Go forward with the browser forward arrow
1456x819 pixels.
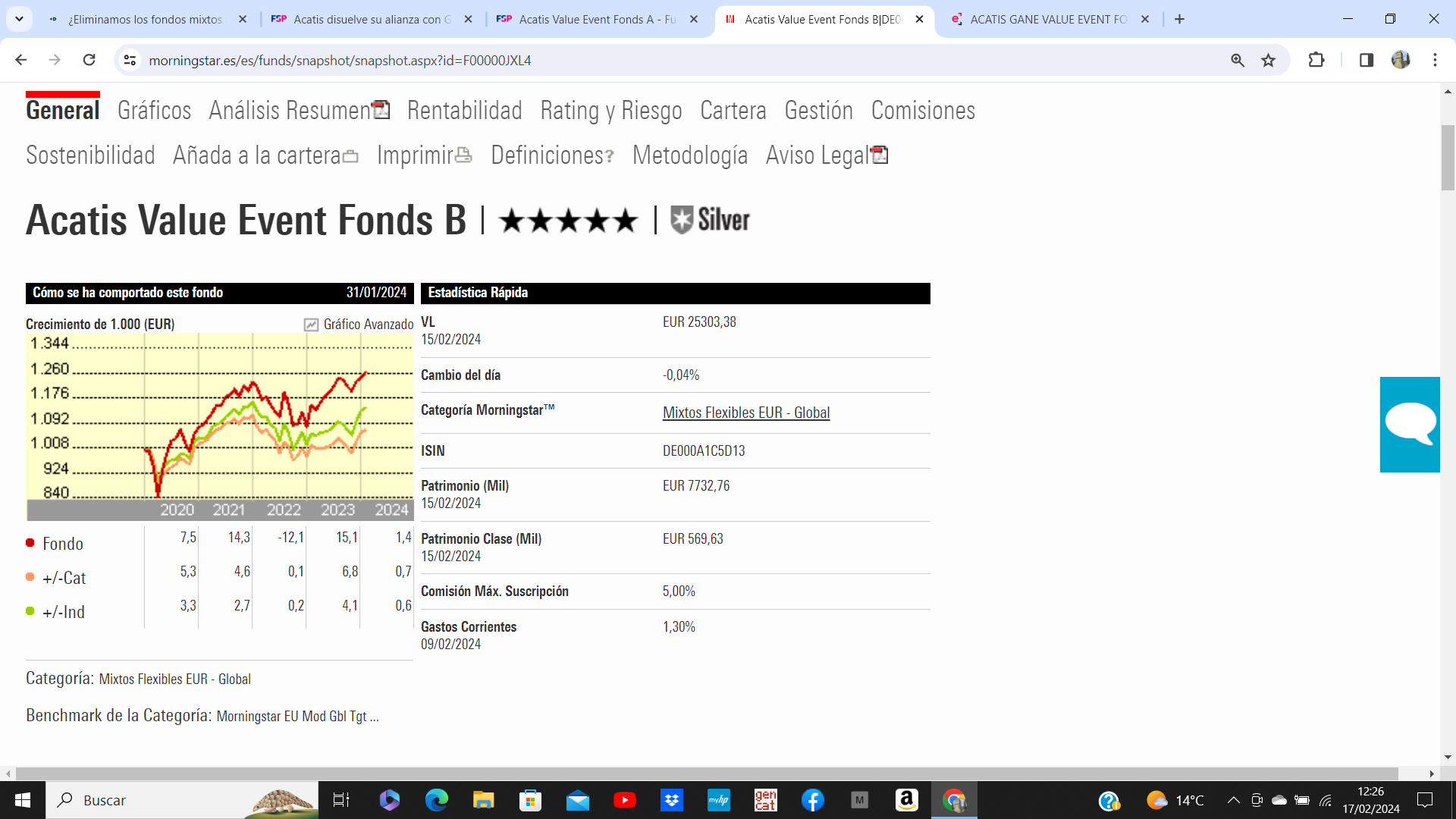point(55,60)
